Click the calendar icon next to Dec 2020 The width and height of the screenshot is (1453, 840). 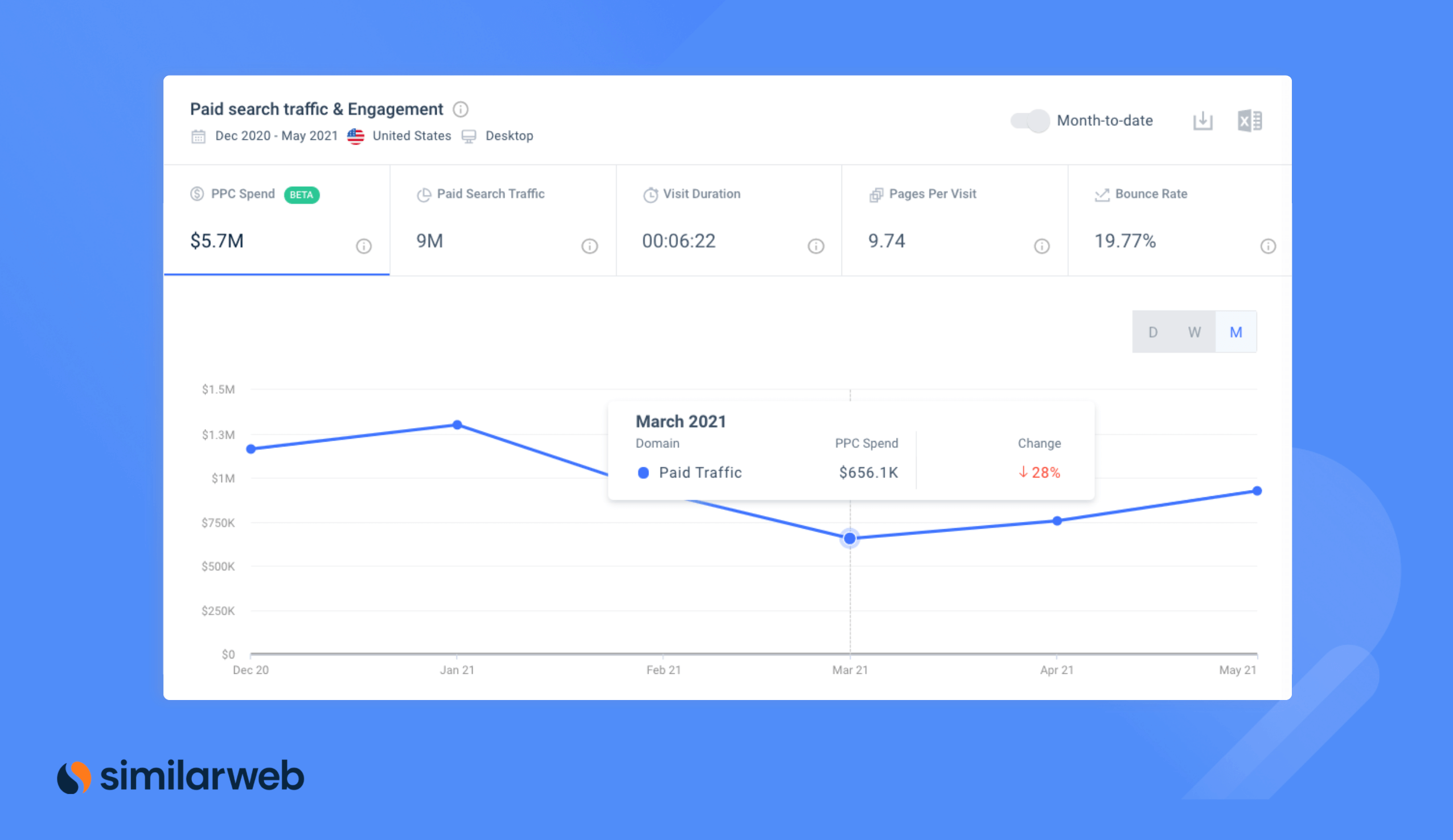194,136
